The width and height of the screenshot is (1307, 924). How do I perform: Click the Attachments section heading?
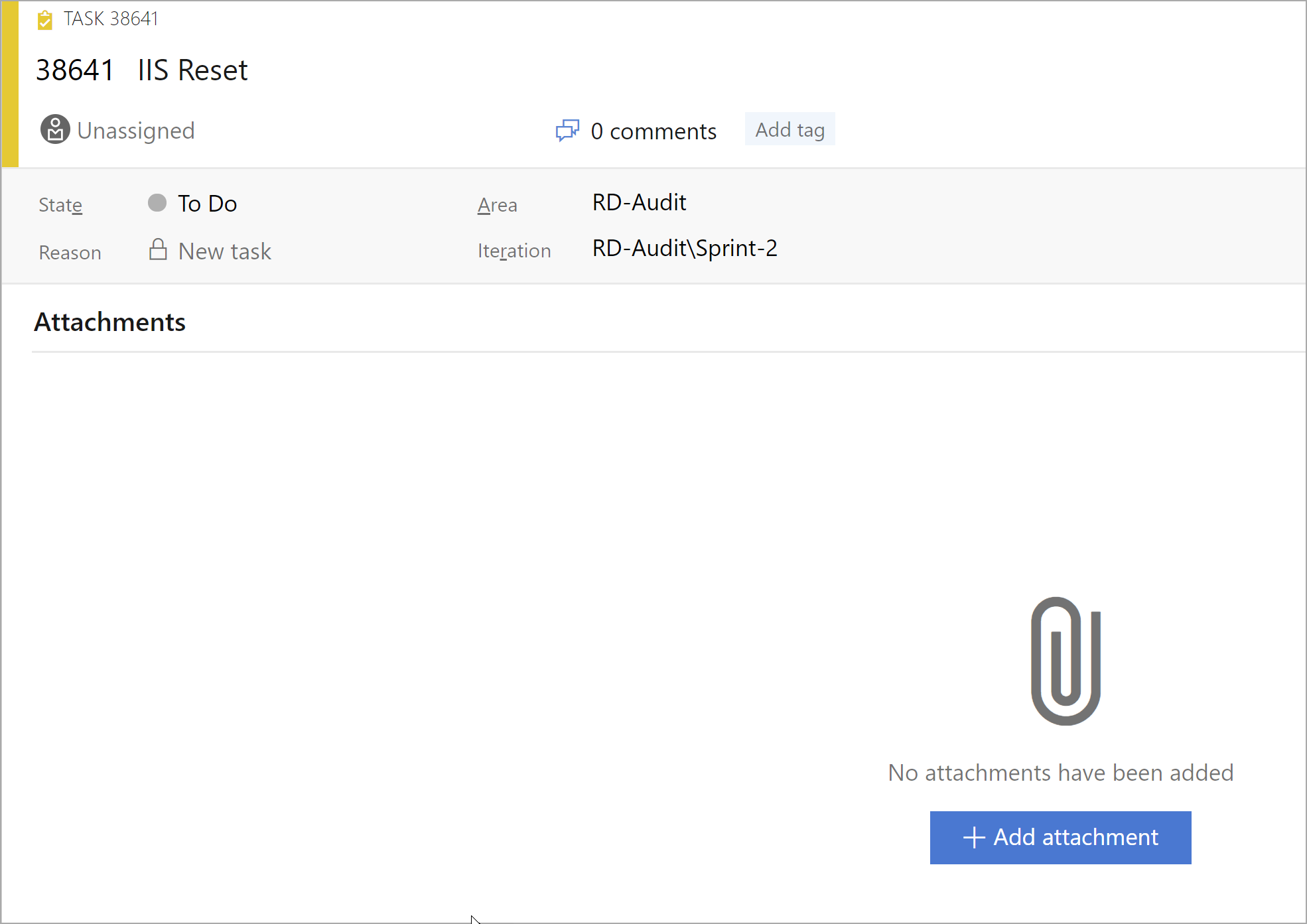pos(109,322)
